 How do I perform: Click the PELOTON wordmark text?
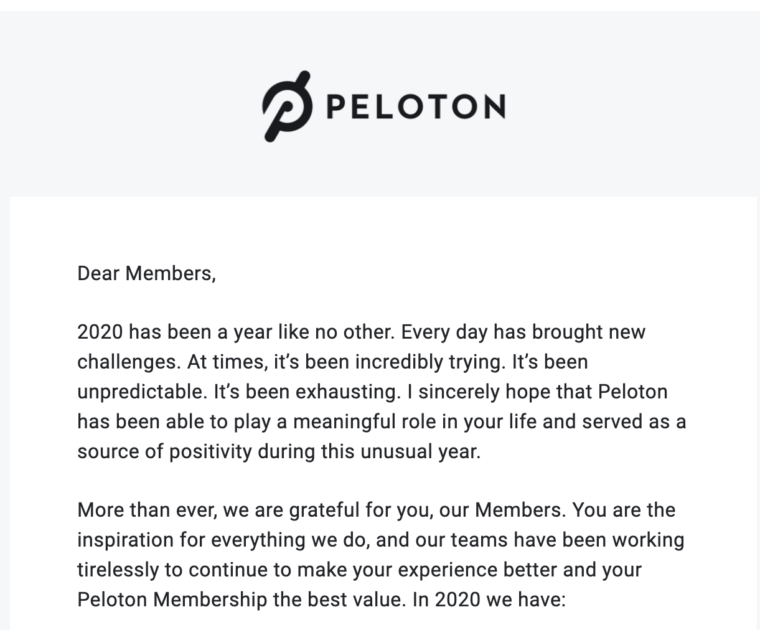pos(414,106)
